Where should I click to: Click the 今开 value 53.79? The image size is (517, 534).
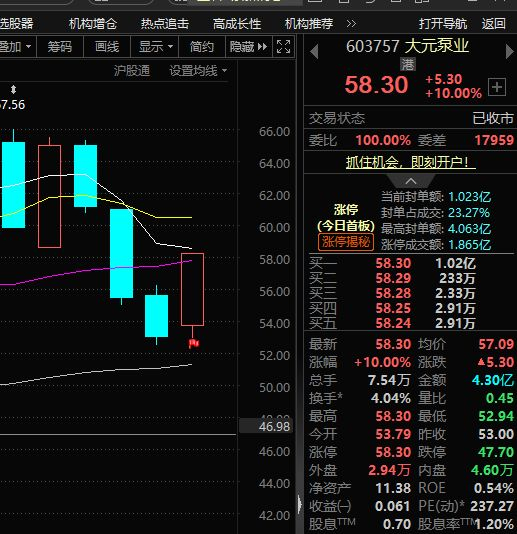(x=393, y=434)
